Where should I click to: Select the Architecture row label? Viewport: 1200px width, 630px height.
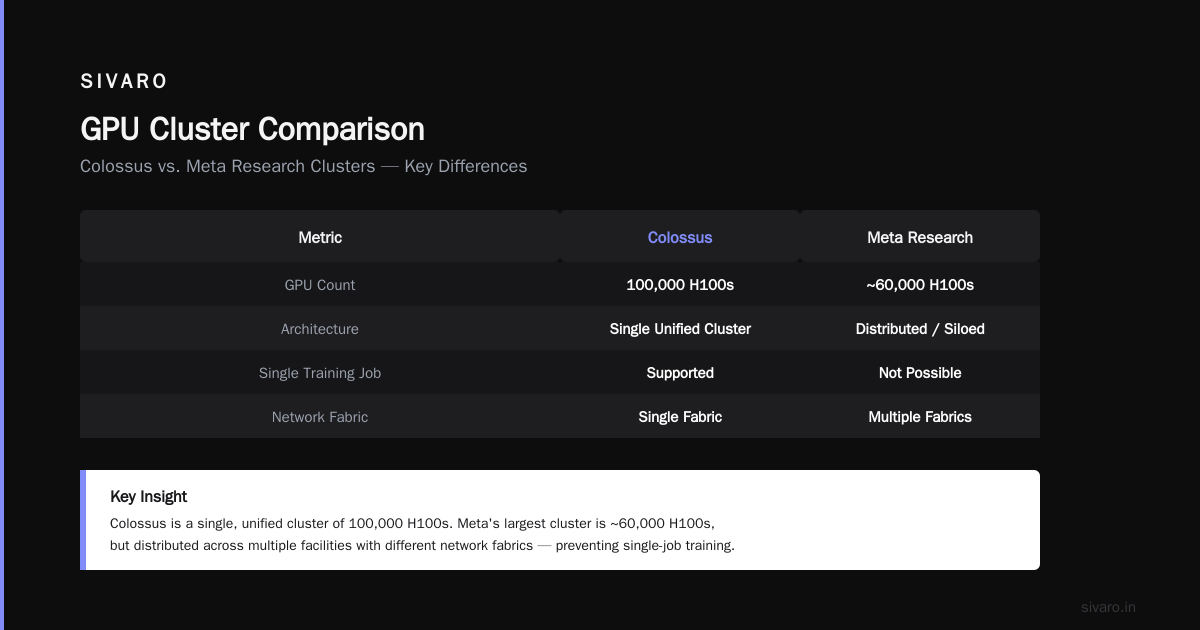pyautogui.click(x=320, y=329)
